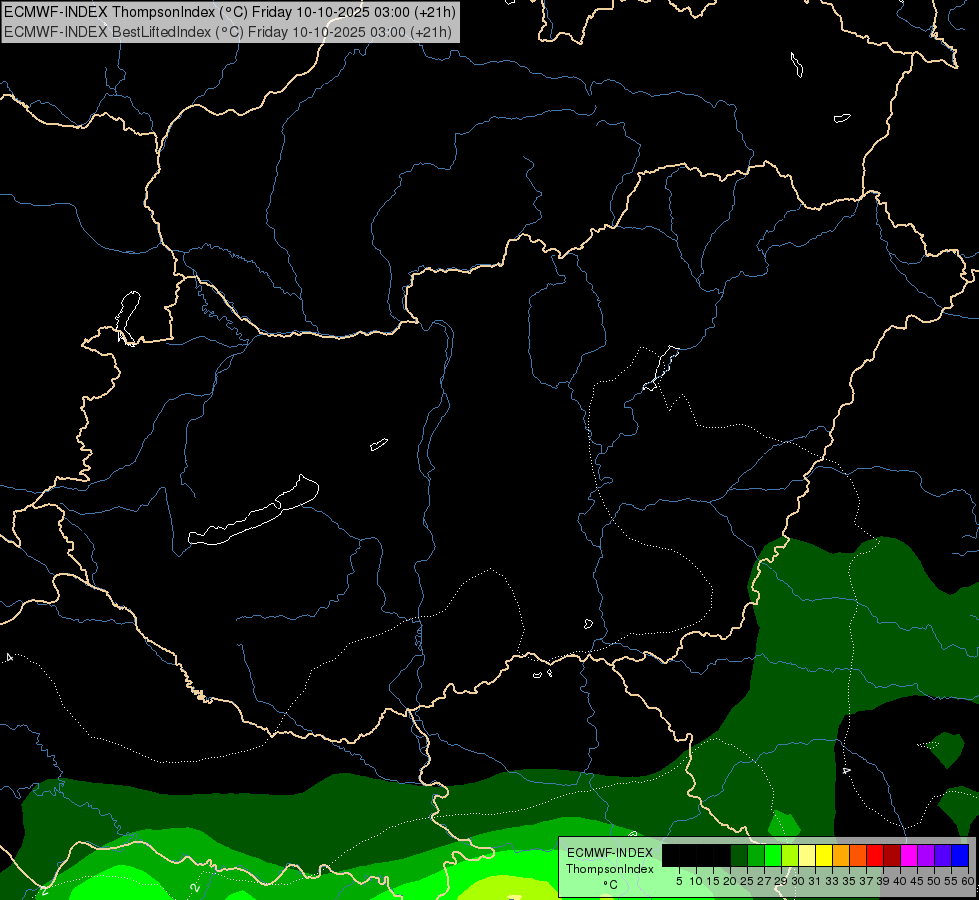Select the blue 55-60 legend swatch
979x900 pixels.
[x=960, y=856]
